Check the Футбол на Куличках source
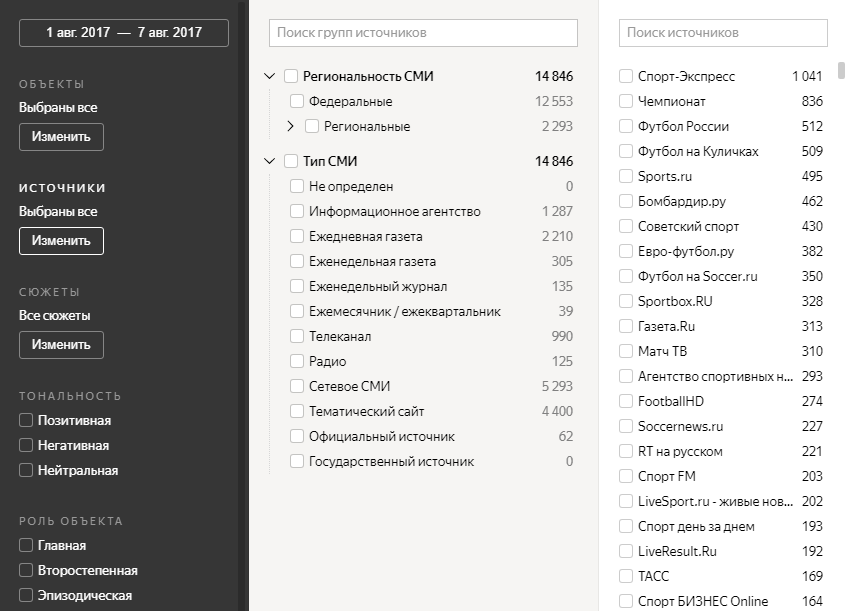 pos(626,151)
